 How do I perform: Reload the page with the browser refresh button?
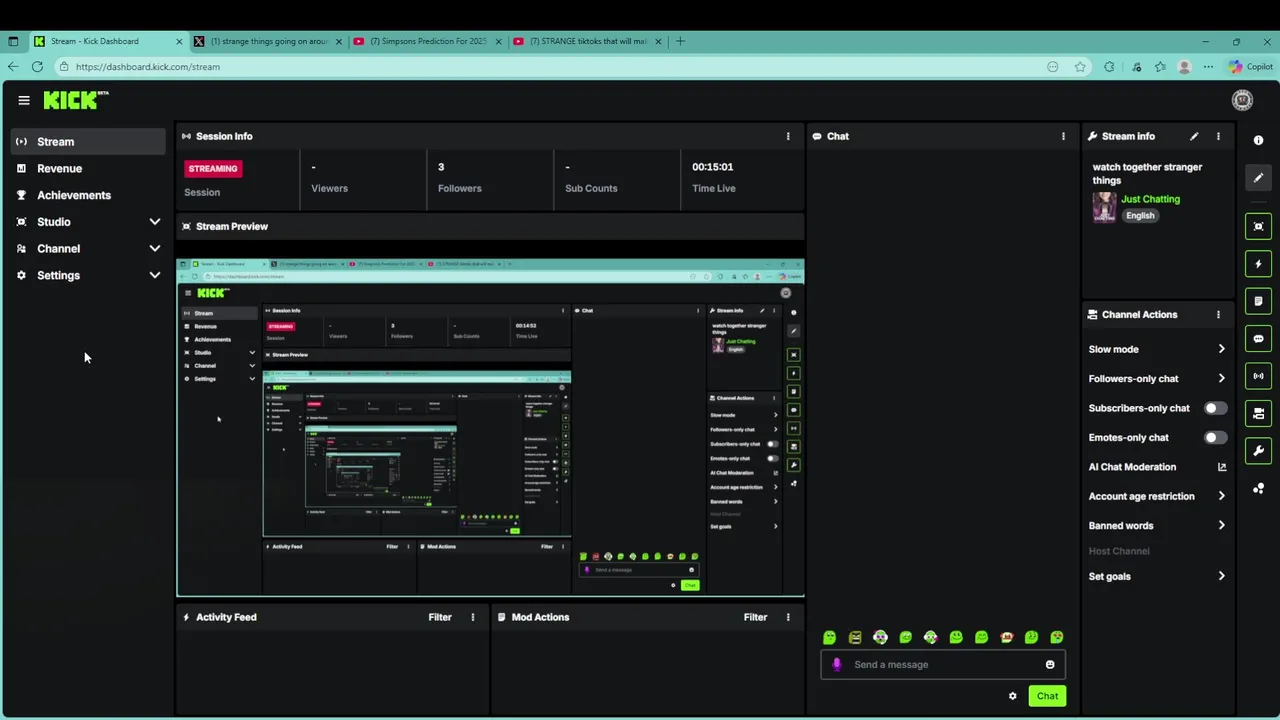point(37,67)
